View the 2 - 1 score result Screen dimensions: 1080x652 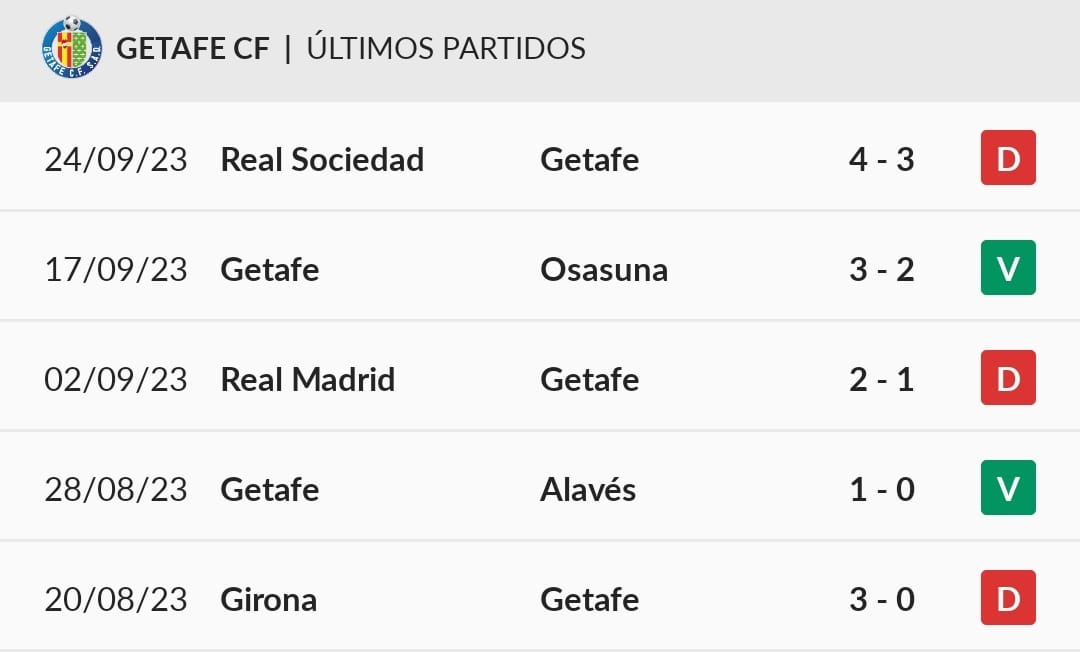pos(882,379)
